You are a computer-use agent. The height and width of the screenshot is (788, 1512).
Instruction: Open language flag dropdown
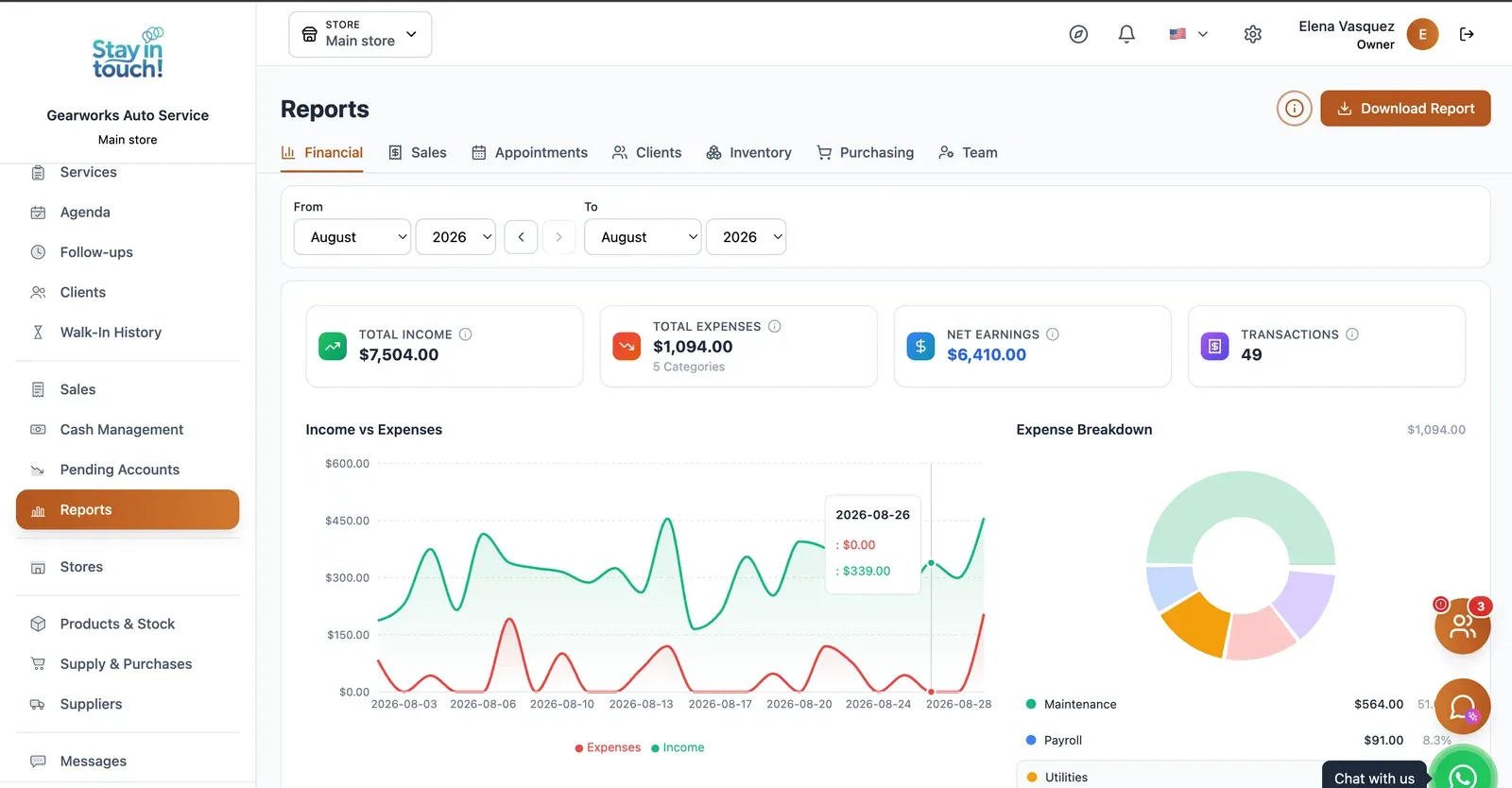[x=1189, y=34]
